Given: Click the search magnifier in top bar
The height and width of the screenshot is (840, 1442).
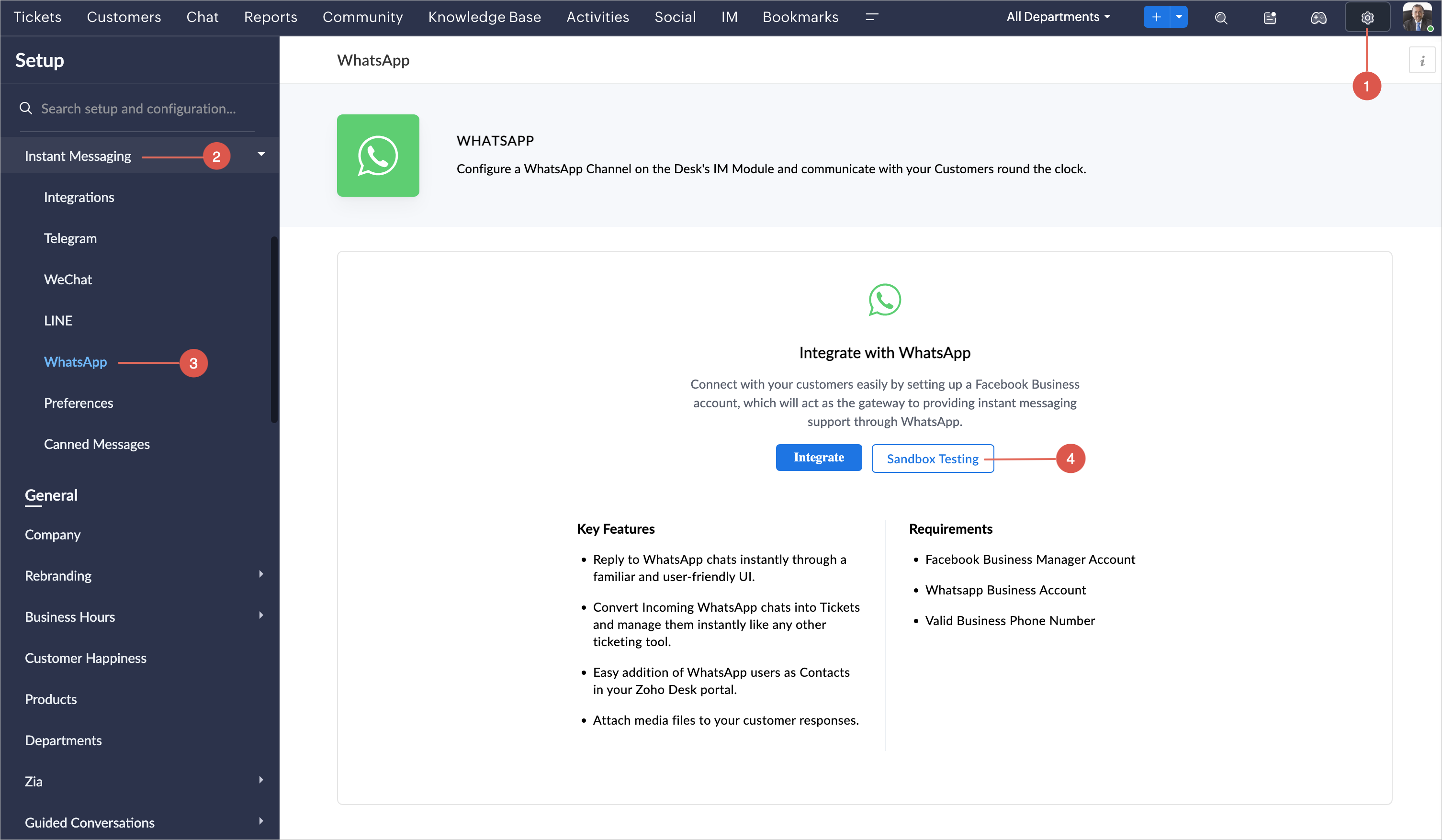Looking at the screenshot, I should click(x=1220, y=18).
